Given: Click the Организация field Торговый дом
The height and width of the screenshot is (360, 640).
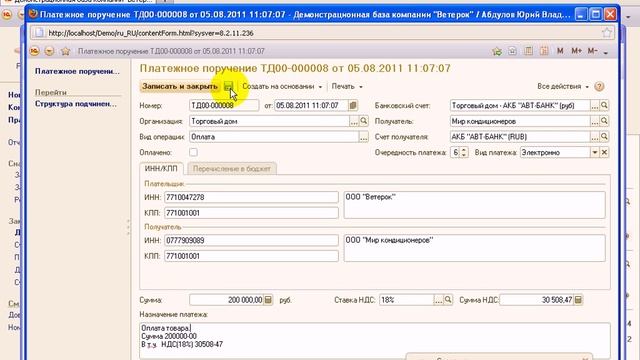Looking at the screenshot, I should click(269, 121).
